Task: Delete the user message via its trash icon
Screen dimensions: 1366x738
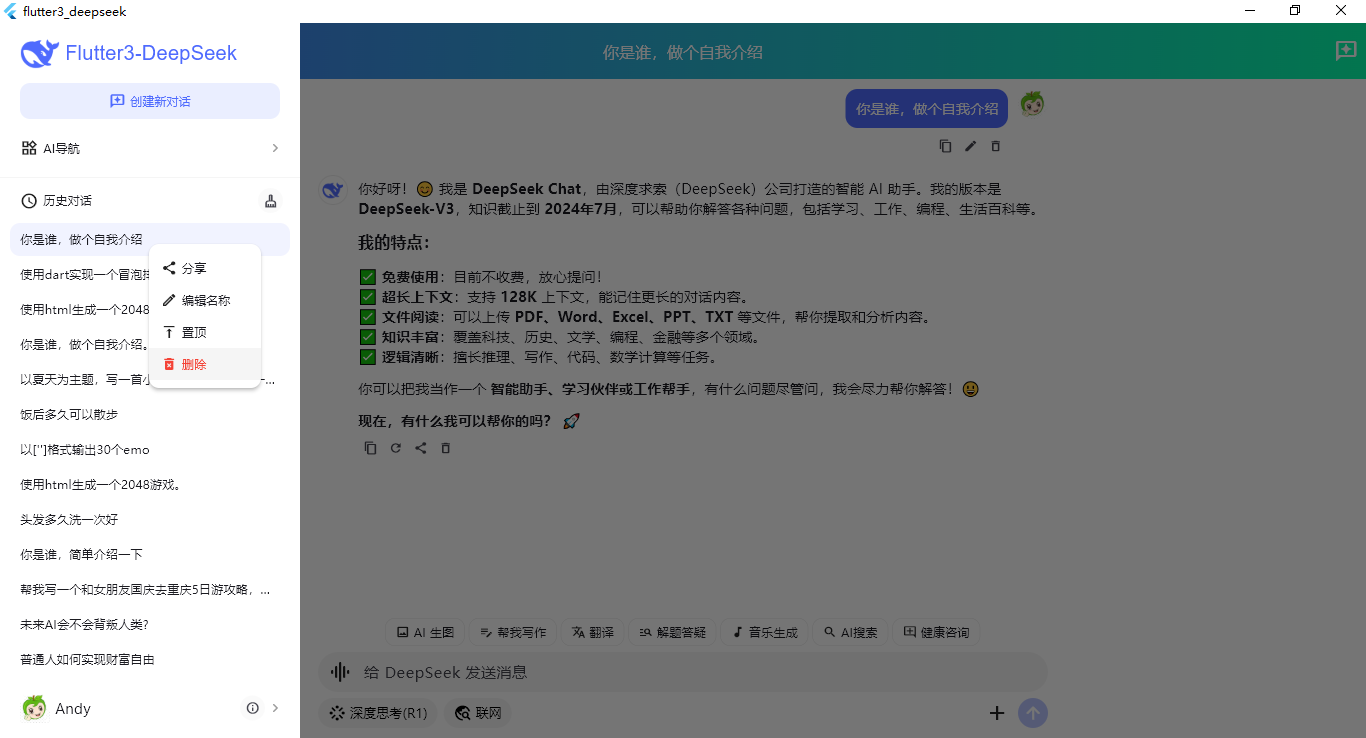Action: [995, 146]
